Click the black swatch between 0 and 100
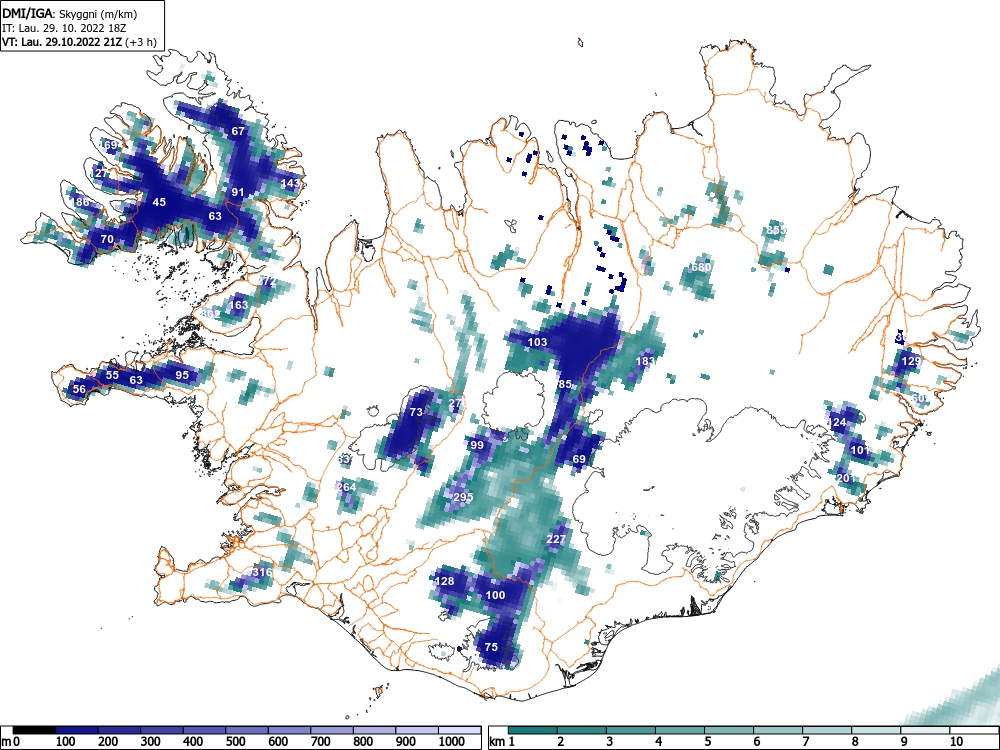Screen dimensions: 1000x750 point(34,730)
